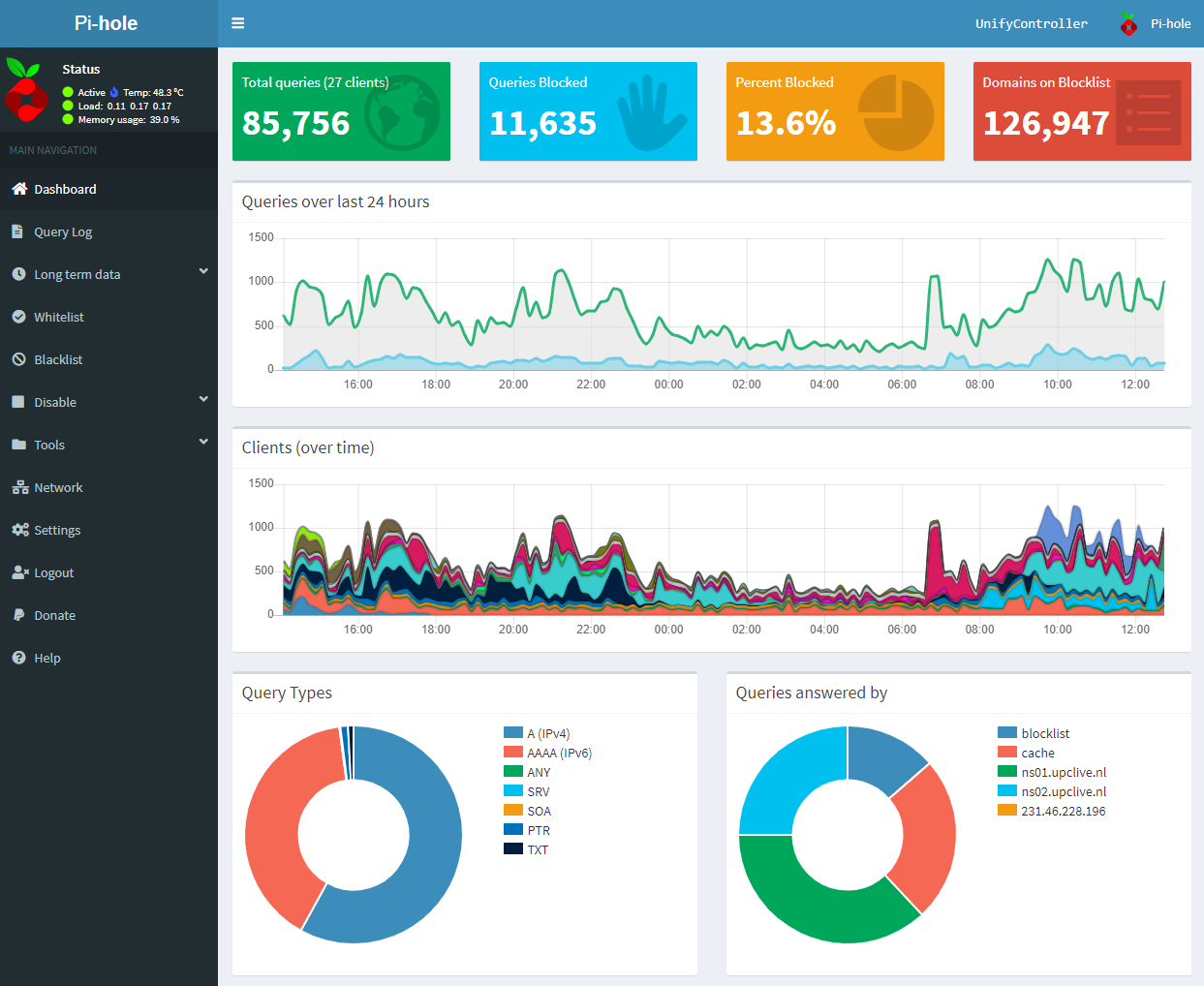Hide the cache series via legend

(1036, 753)
